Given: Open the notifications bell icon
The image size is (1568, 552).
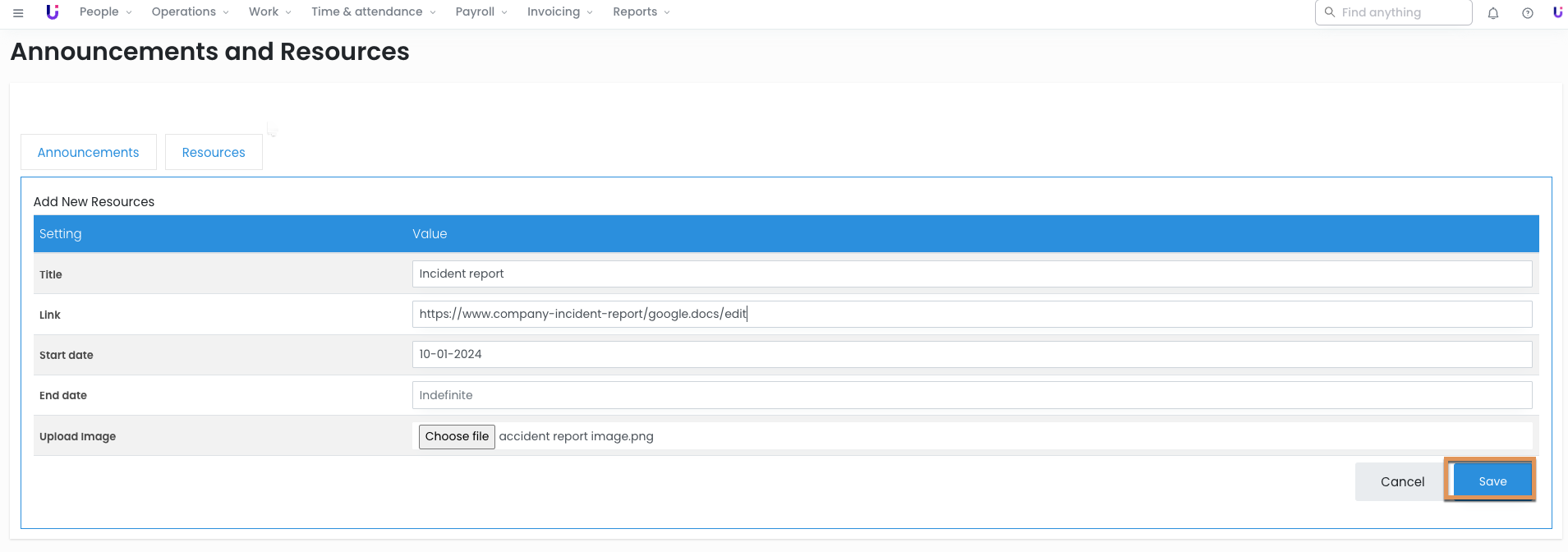Looking at the screenshot, I should coord(1493,13).
